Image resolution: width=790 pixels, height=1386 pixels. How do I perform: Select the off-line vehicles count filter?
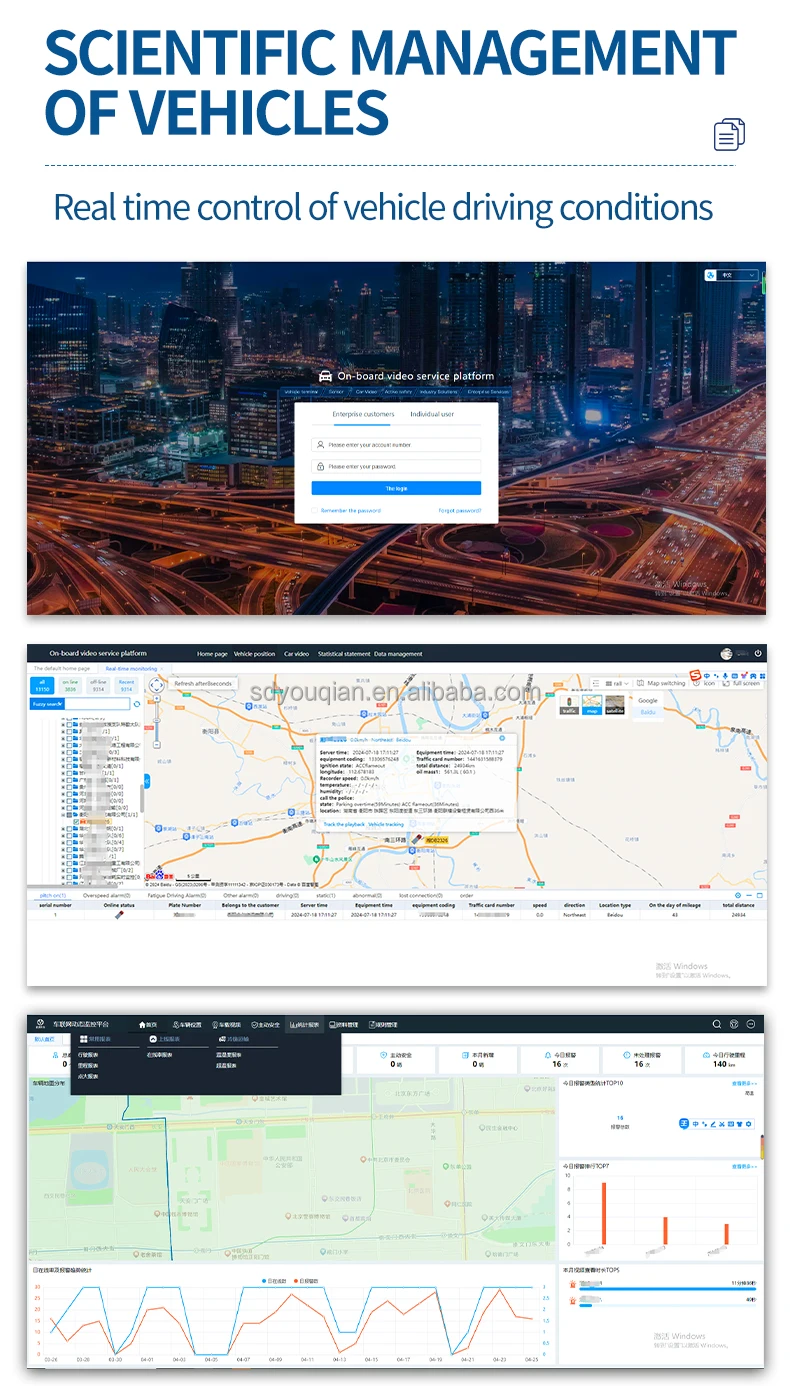click(x=98, y=685)
